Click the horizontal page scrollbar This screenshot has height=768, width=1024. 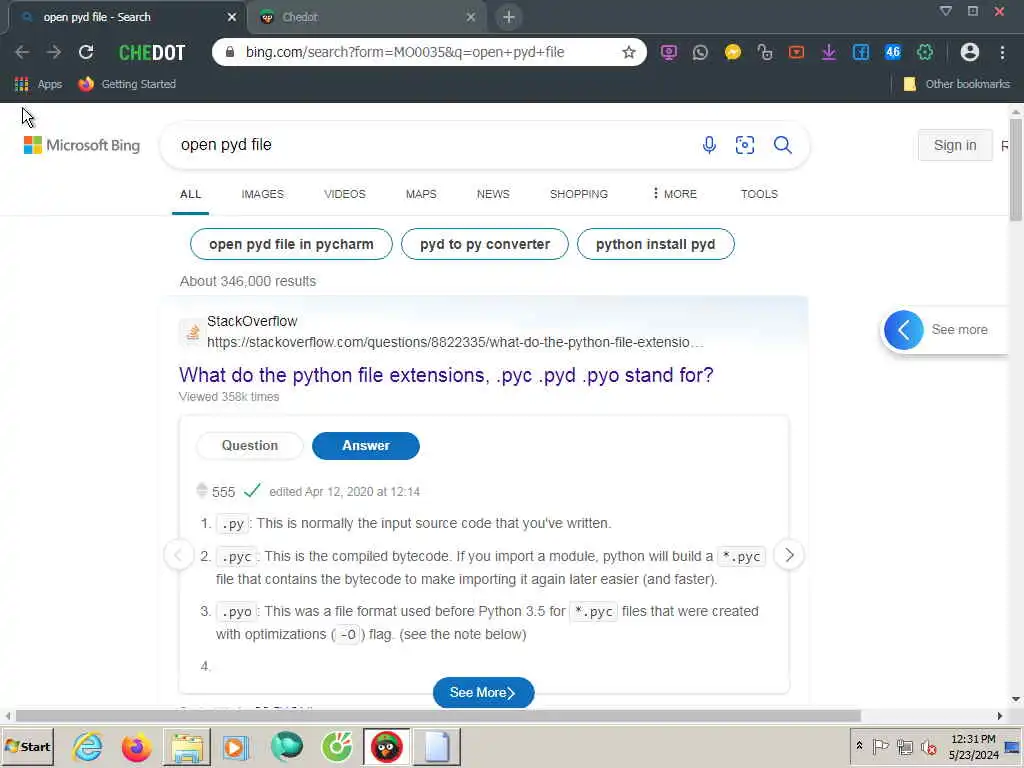pos(438,716)
